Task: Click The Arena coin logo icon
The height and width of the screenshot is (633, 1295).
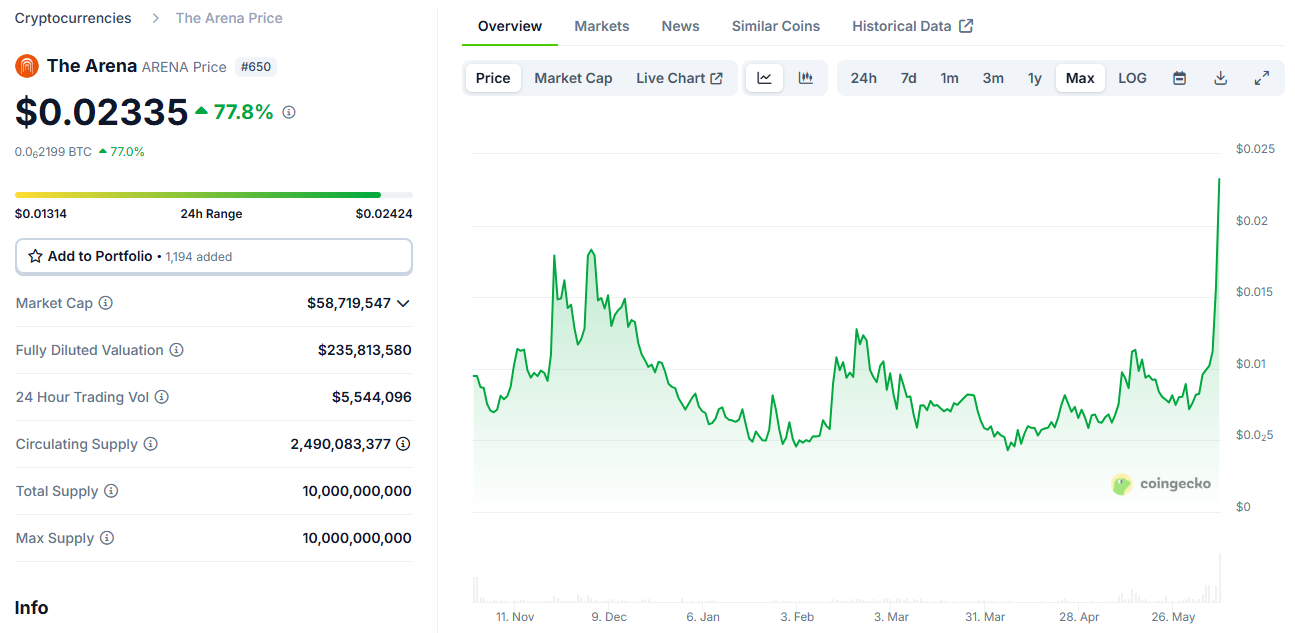Action: click(x=27, y=66)
